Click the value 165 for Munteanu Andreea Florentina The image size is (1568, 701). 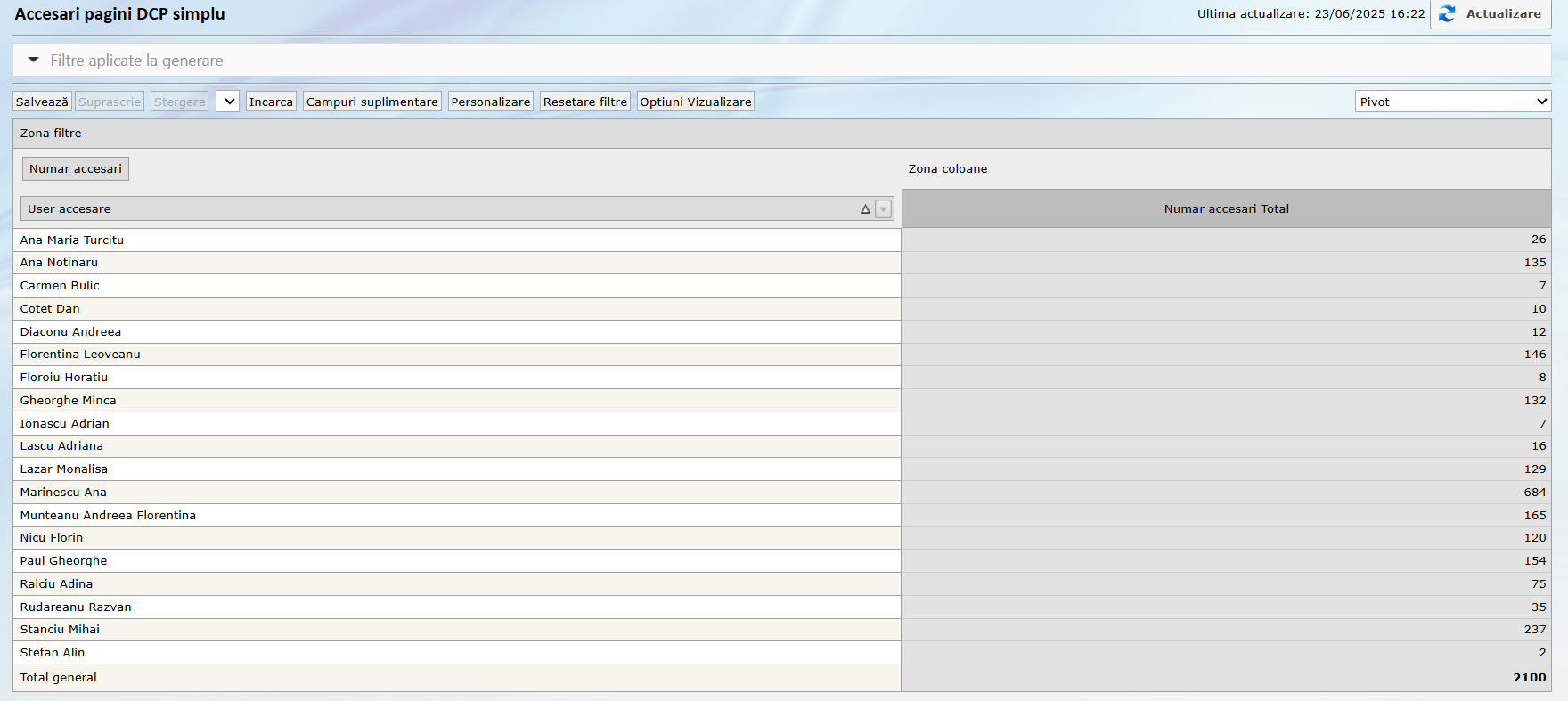(1534, 516)
